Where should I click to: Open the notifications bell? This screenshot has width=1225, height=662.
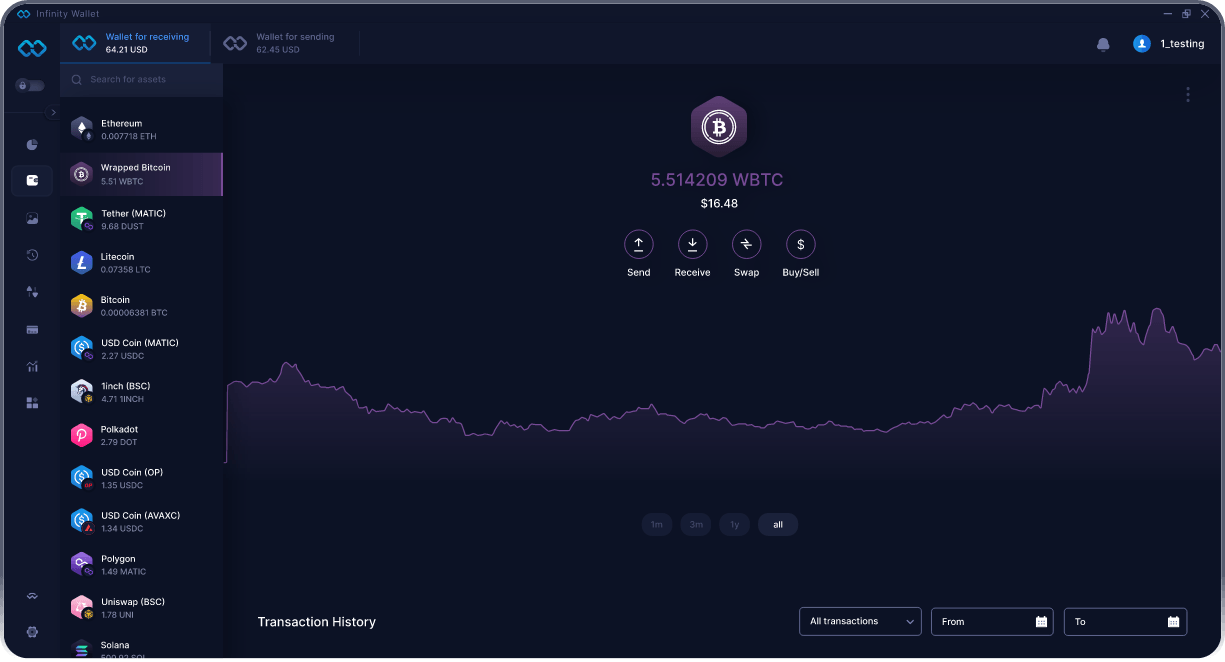click(1103, 44)
